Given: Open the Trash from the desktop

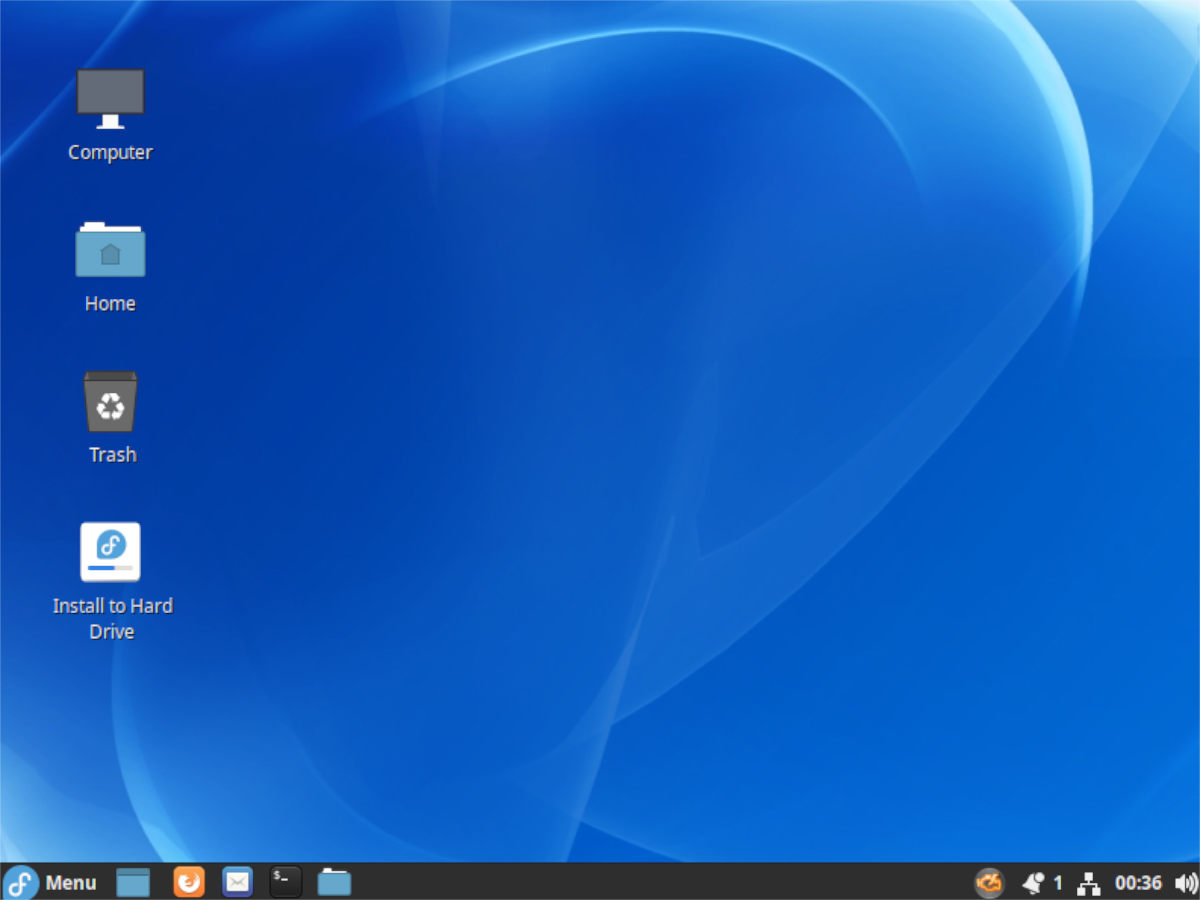Looking at the screenshot, I should click(x=110, y=403).
